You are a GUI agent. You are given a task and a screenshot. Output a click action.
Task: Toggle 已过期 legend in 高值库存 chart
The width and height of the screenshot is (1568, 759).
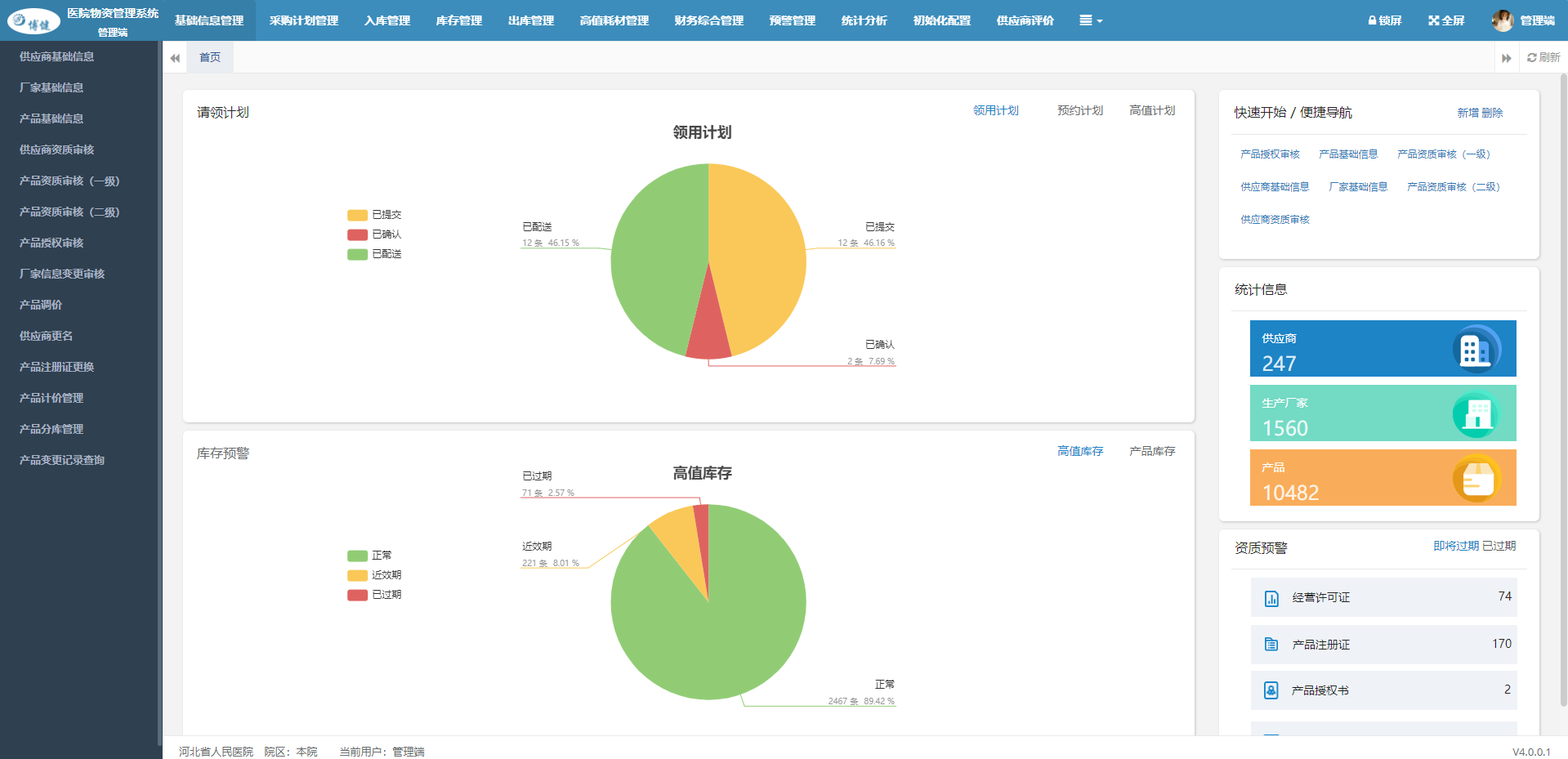click(x=374, y=595)
